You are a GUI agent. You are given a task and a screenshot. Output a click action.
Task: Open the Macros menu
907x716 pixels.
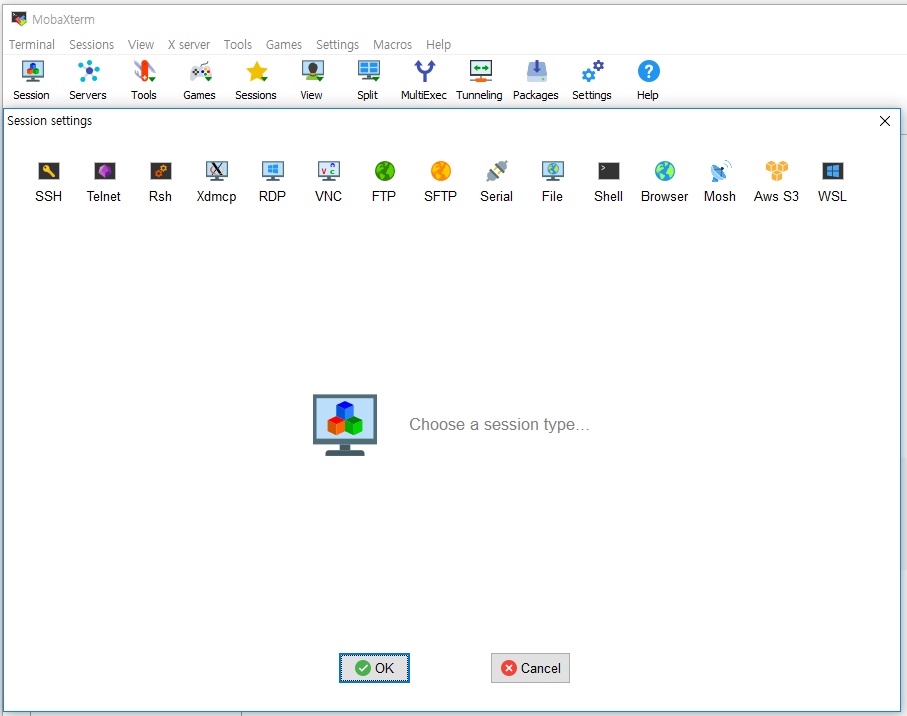click(x=392, y=45)
